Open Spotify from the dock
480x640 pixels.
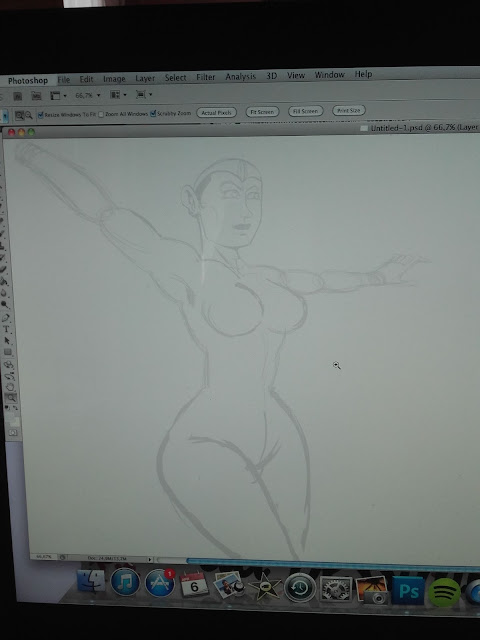444,591
